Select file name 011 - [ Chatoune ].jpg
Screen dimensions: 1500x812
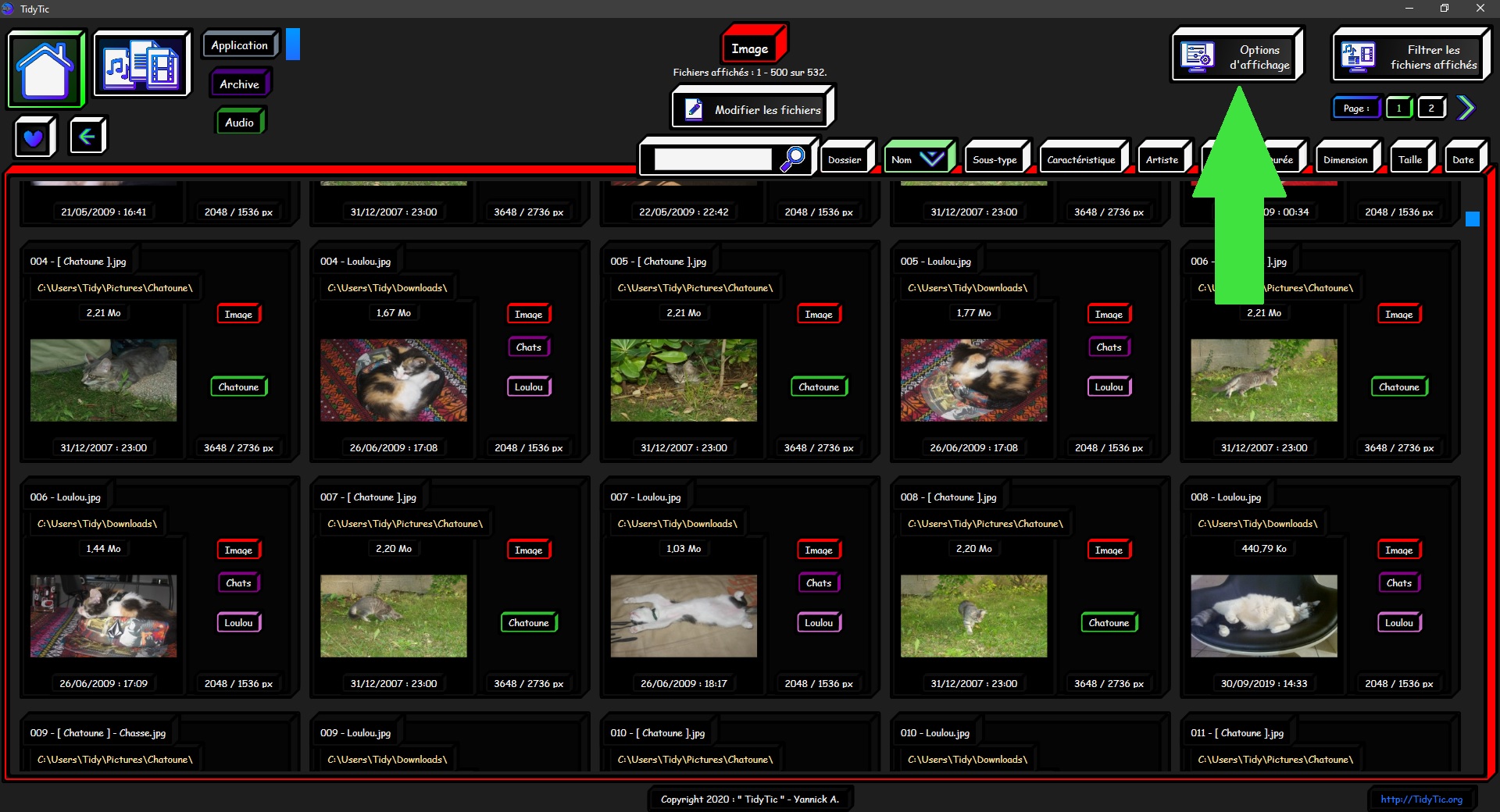(1237, 733)
